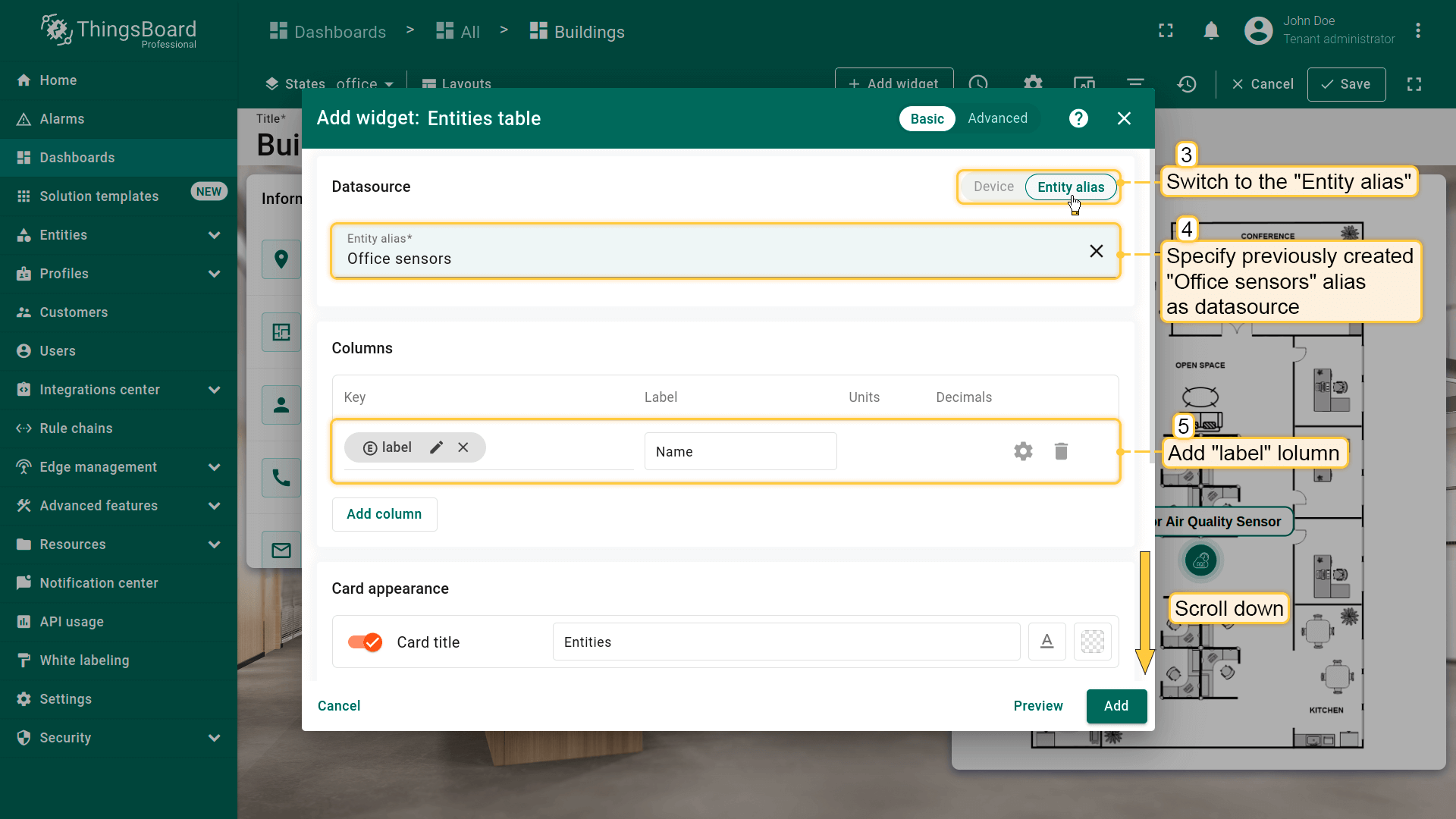
Task: Switch to Advanced widget mode
Action: pyautogui.click(x=997, y=118)
